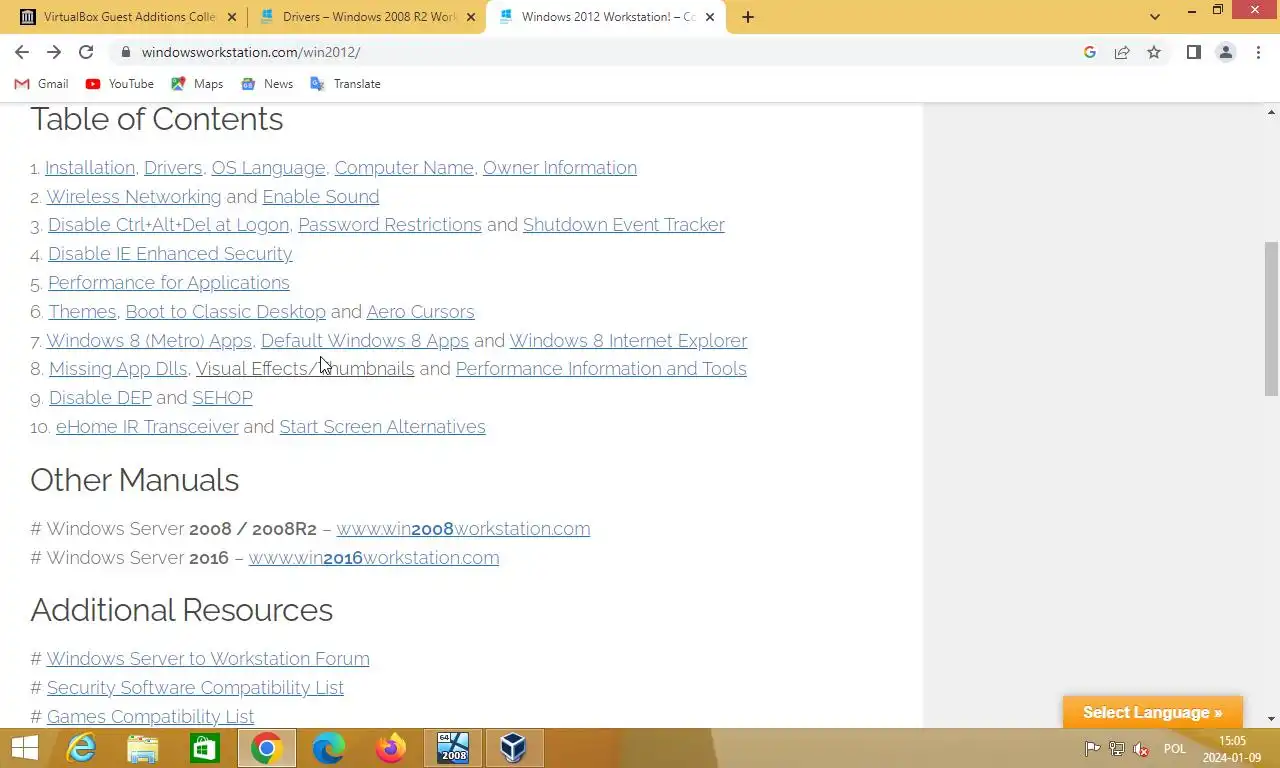Open Performance for Applications link
This screenshot has width=1280, height=768.
click(169, 283)
